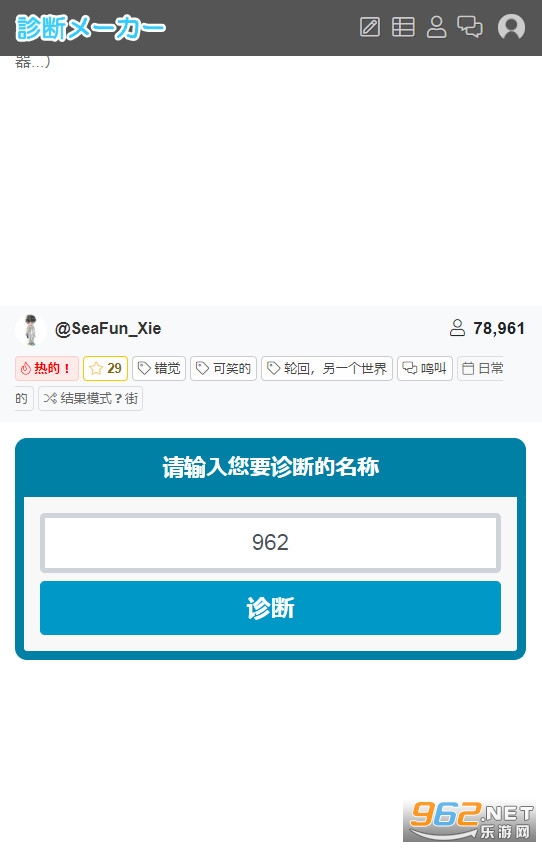
Task: Open the account avatar in the header
Action: click(511, 26)
